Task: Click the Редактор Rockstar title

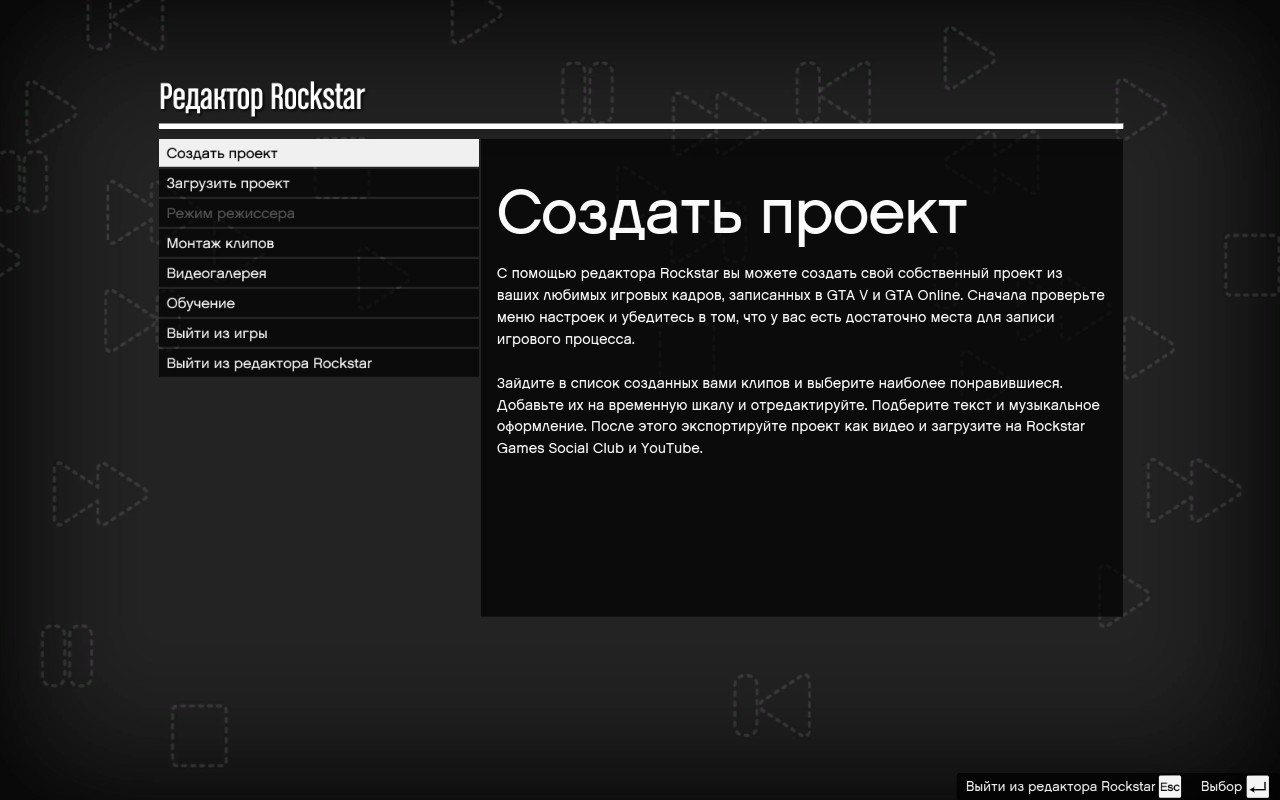Action: (x=262, y=97)
